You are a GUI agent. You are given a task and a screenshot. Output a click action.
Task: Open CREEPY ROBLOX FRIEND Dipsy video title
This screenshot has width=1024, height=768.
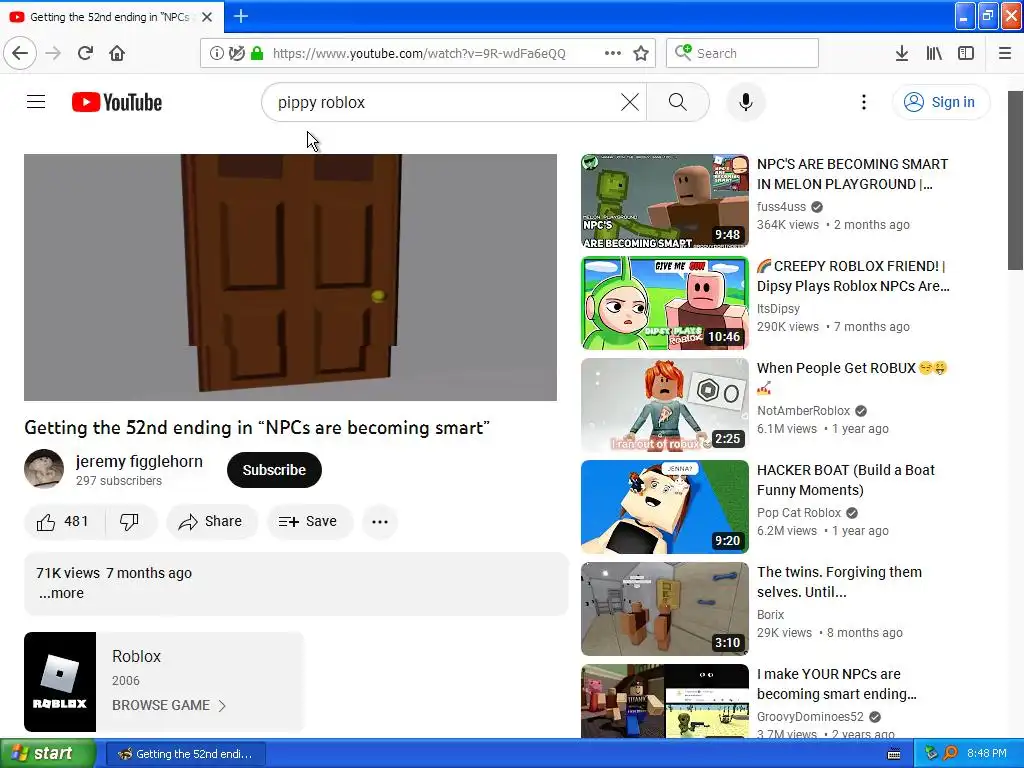(x=853, y=276)
